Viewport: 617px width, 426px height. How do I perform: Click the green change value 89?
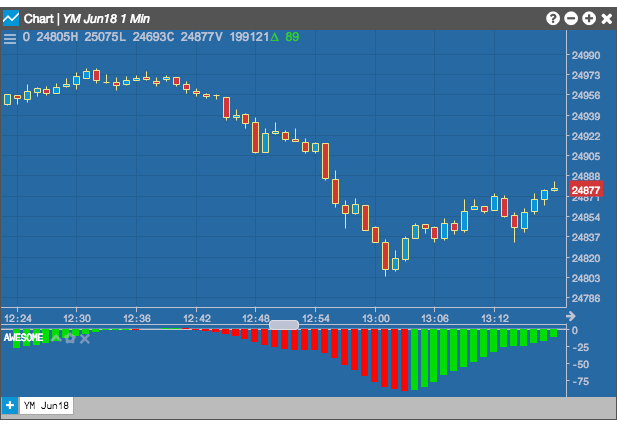point(292,37)
